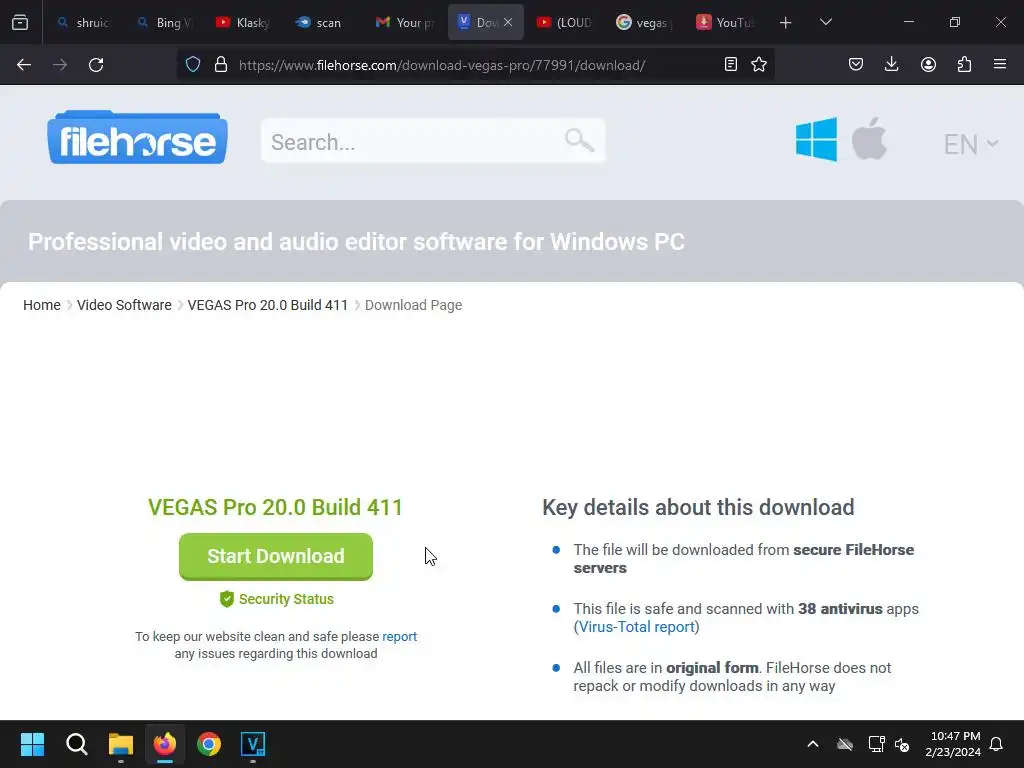This screenshot has height=768, width=1024.
Task: Click the search magnifier icon
Action: click(x=579, y=140)
